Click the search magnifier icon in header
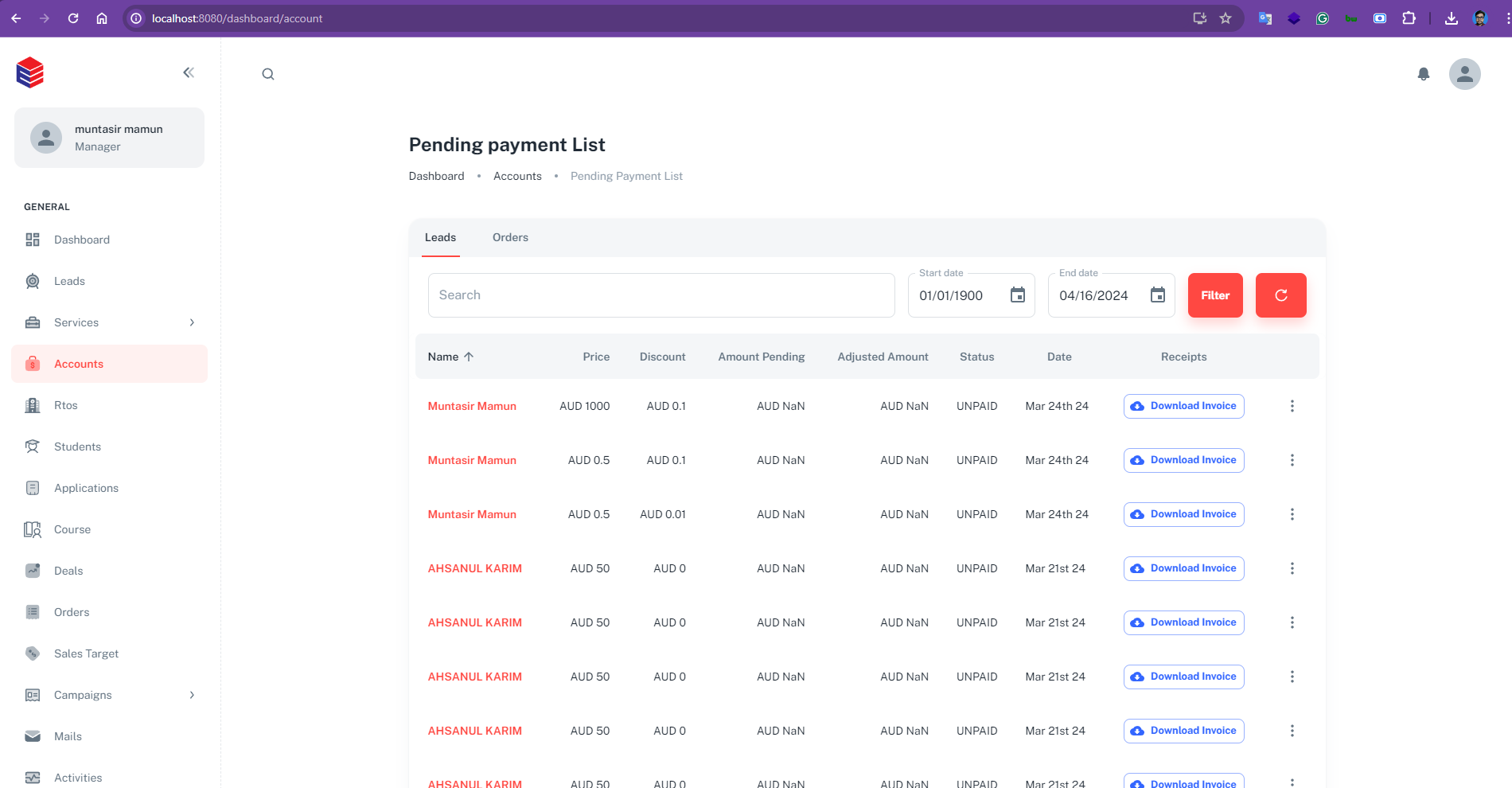1512x788 pixels. pyautogui.click(x=268, y=74)
